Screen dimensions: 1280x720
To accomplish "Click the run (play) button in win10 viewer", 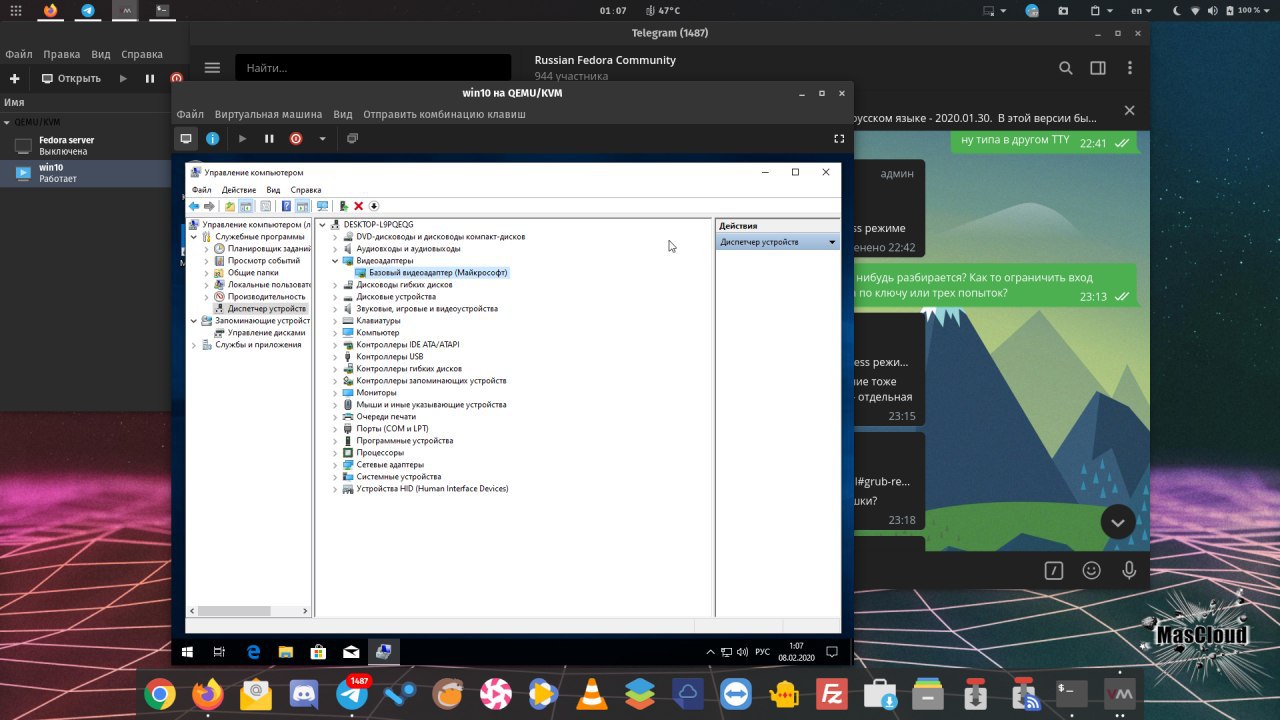I will click(x=242, y=139).
